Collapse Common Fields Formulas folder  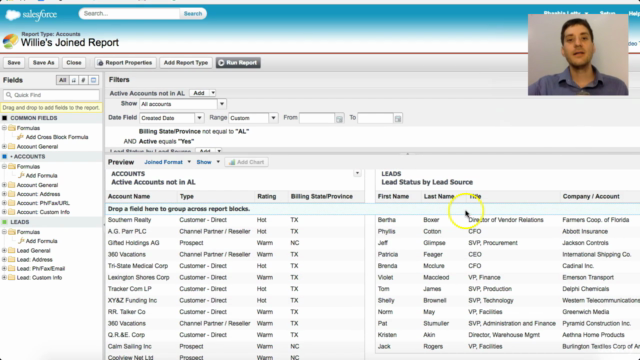pos(4,128)
